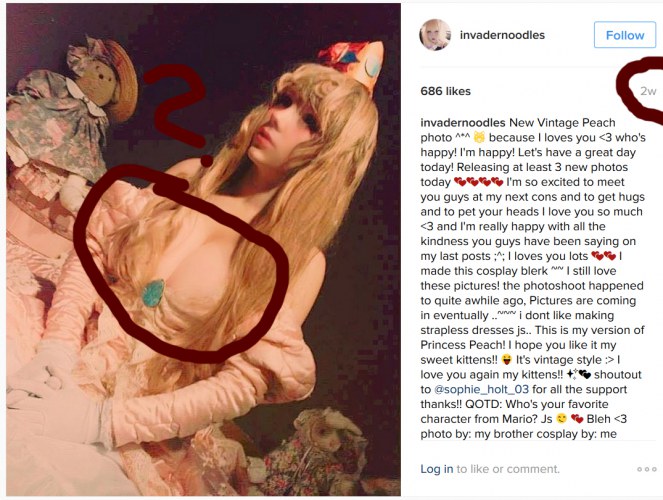This screenshot has height=500, width=663.
Task: Click the 2w post timestamp
Action: point(648,91)
